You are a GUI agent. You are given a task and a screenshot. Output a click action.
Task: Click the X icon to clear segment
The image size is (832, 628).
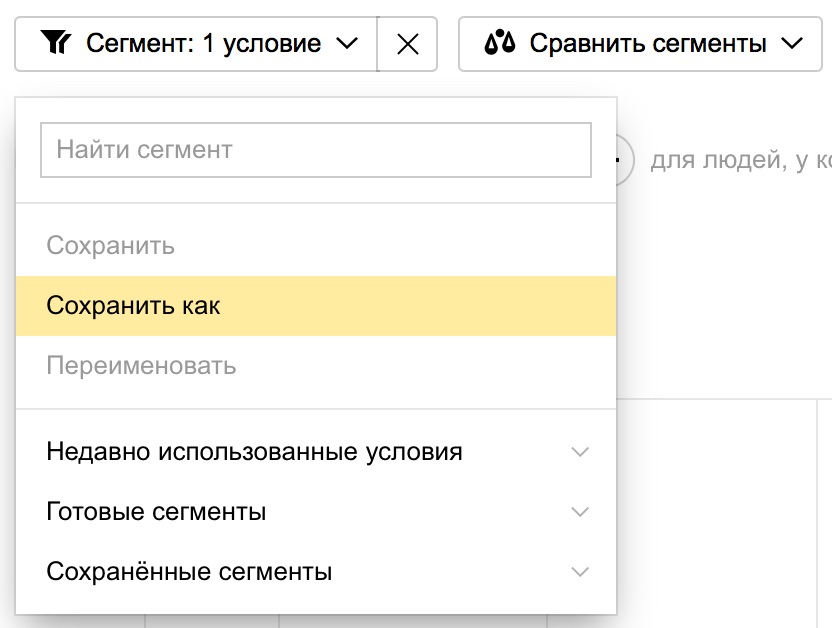pos(407,43)
